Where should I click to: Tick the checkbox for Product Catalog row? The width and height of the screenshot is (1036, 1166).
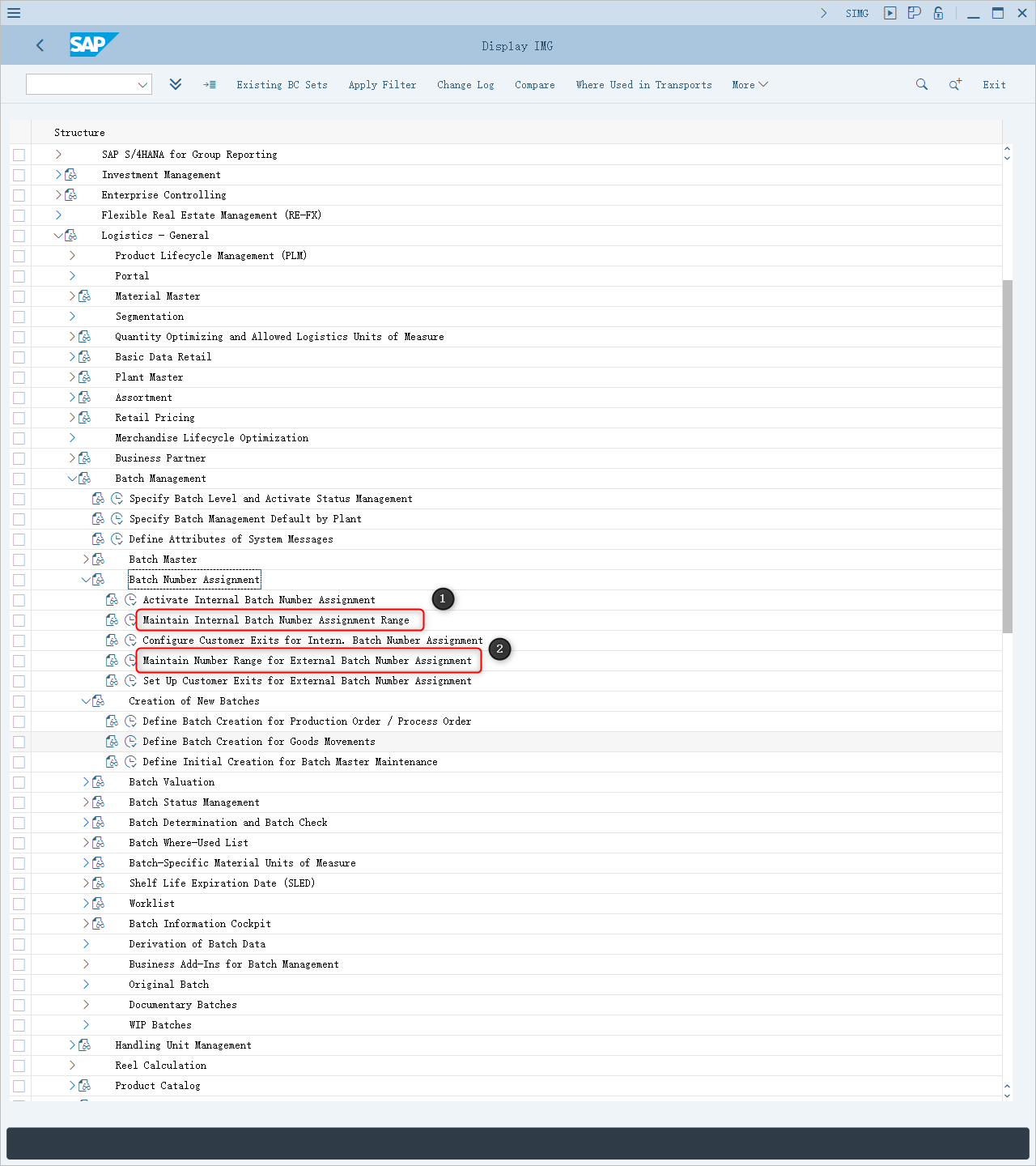19,1086
